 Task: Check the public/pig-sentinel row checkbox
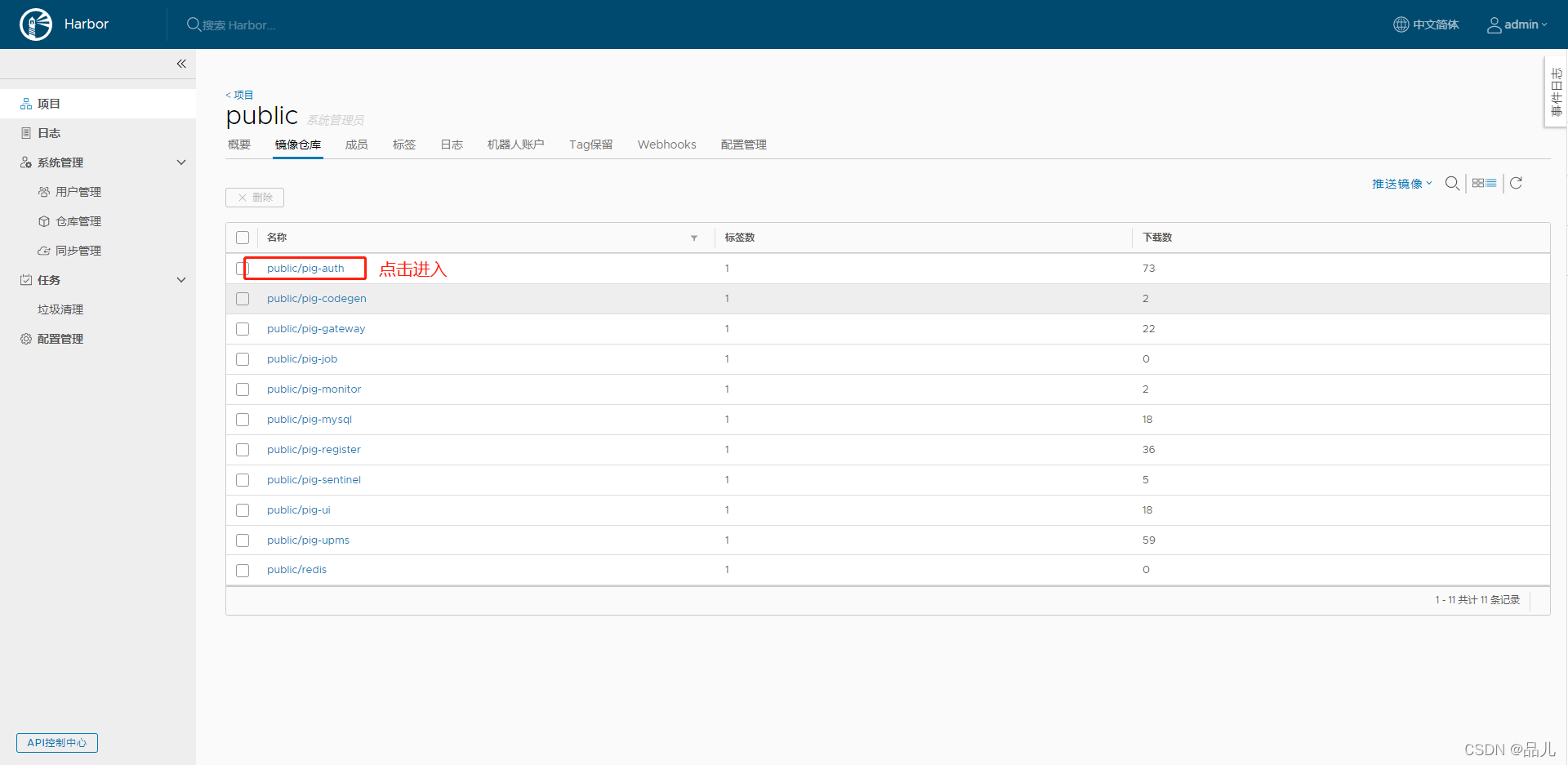click(243, 480)
